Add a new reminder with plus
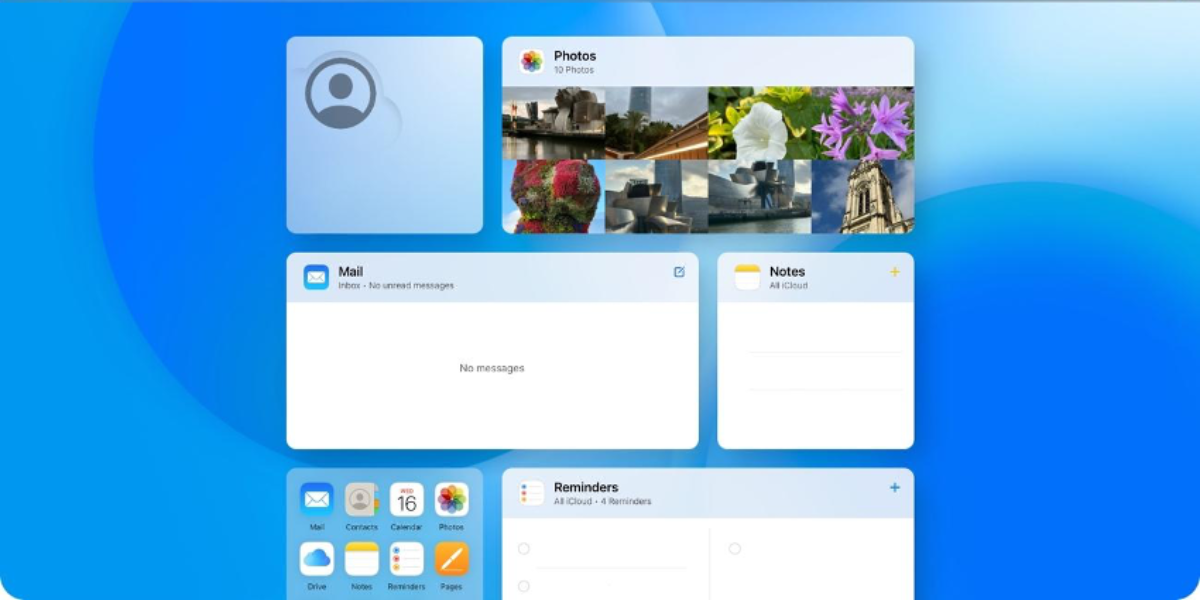1200x600 pixels. 894,487
